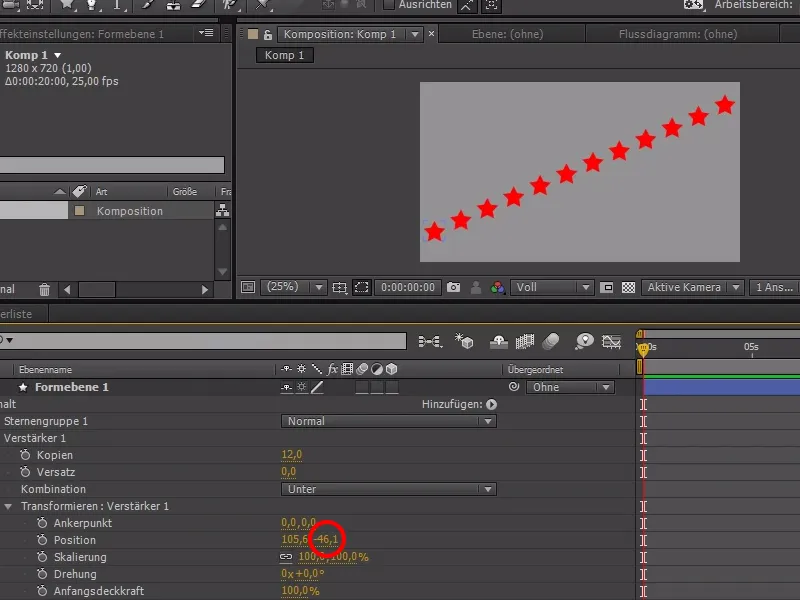
Task: Select the star shape tool in toolbar
Action: [67, 5]
